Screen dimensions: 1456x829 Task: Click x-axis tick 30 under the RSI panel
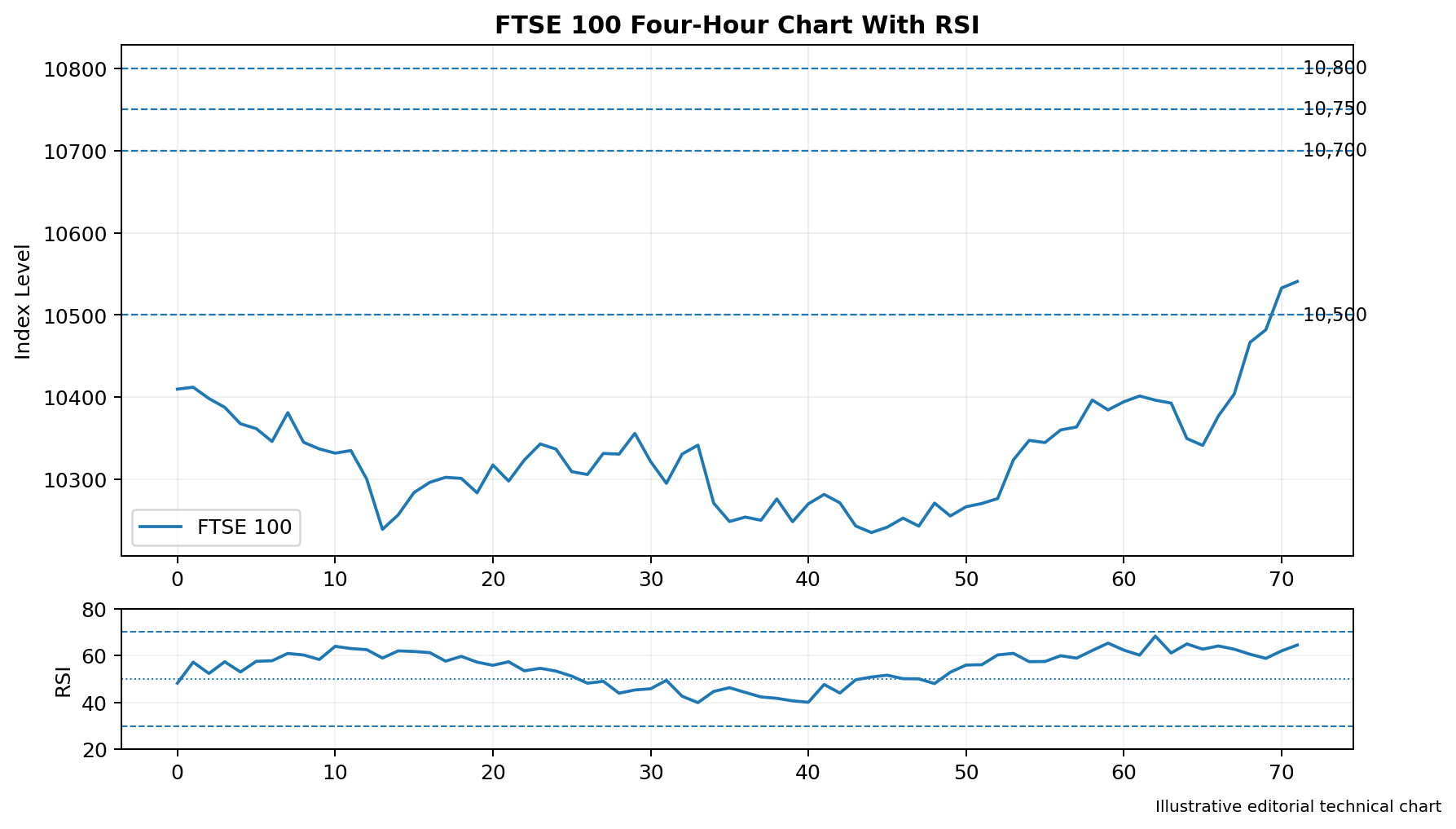pyautogui.click(x=650, y=772)
